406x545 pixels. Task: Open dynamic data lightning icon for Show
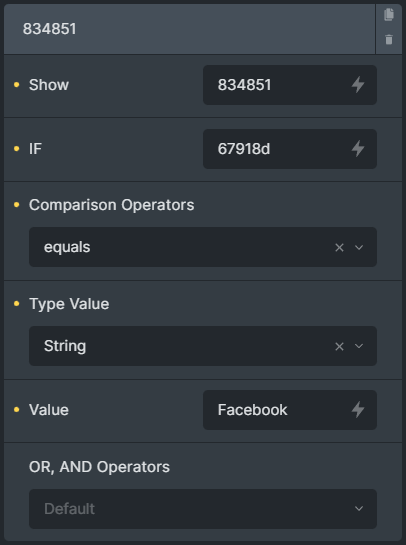(x=358, y=85)
